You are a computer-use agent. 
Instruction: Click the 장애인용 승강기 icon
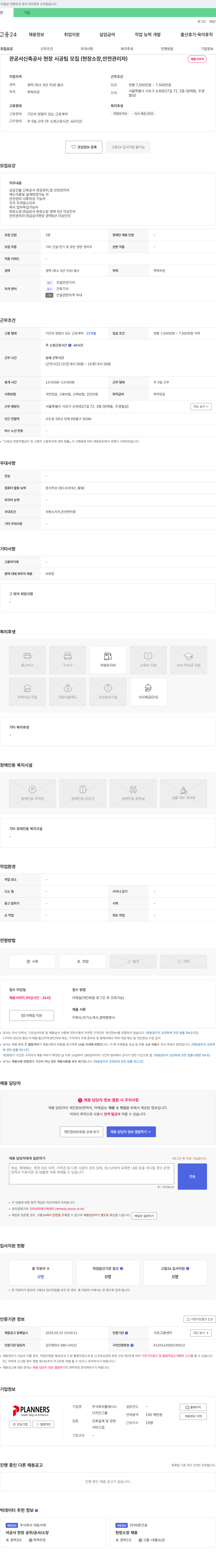[83, 793]
